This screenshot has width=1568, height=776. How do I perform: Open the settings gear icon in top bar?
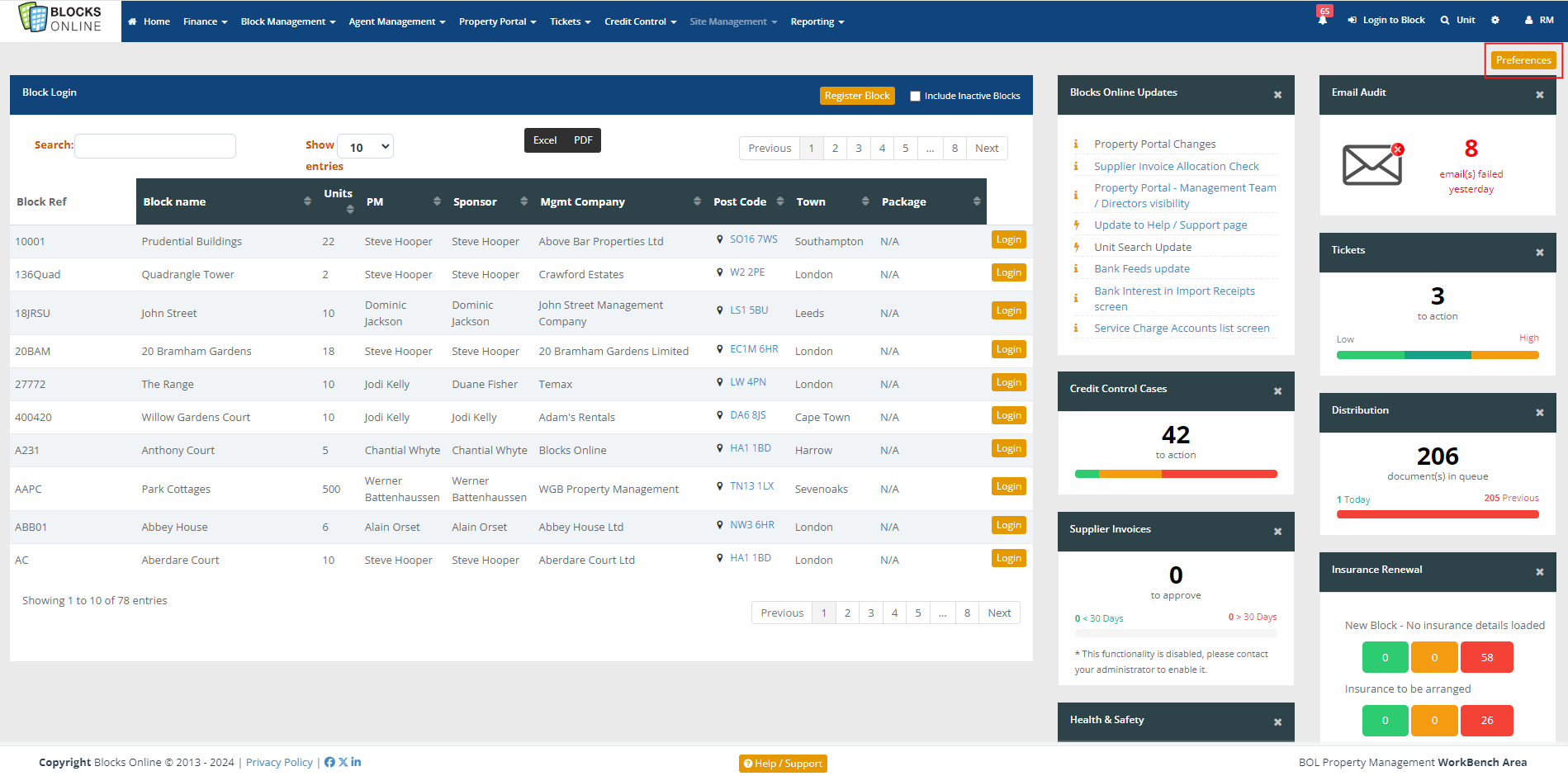click(1495, 20)
